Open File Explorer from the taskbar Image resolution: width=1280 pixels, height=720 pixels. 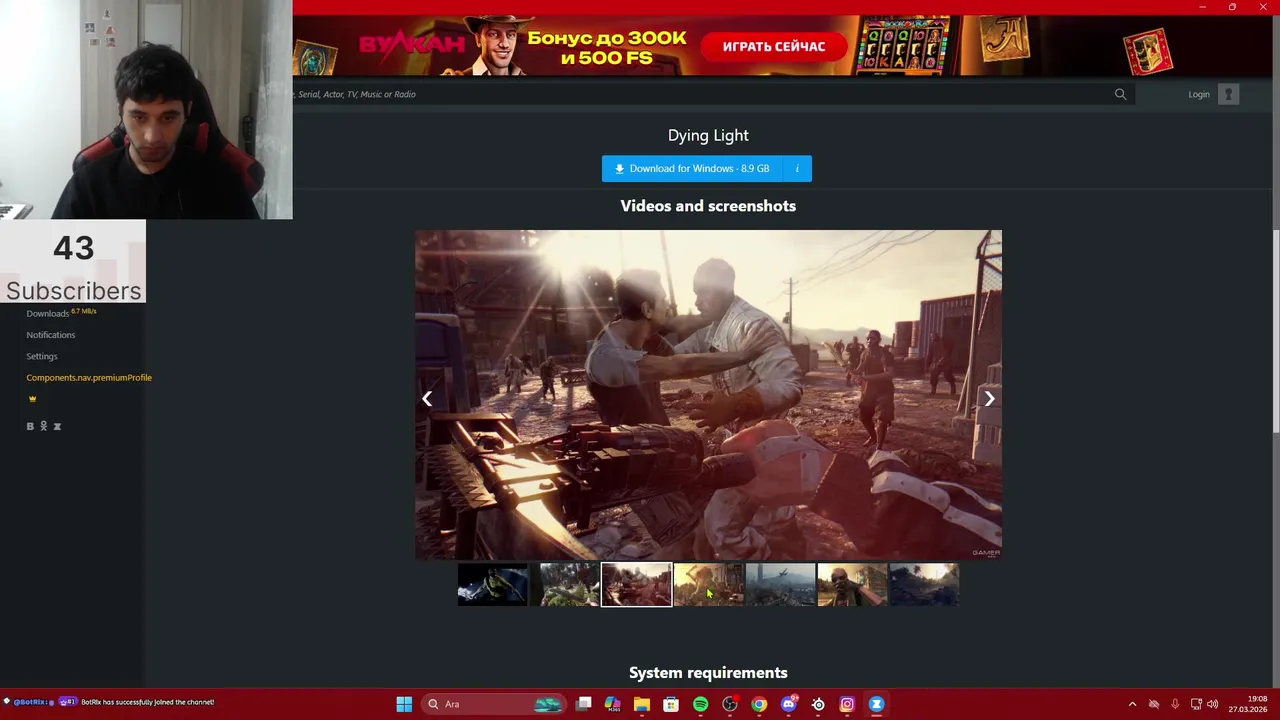[642, 704]
